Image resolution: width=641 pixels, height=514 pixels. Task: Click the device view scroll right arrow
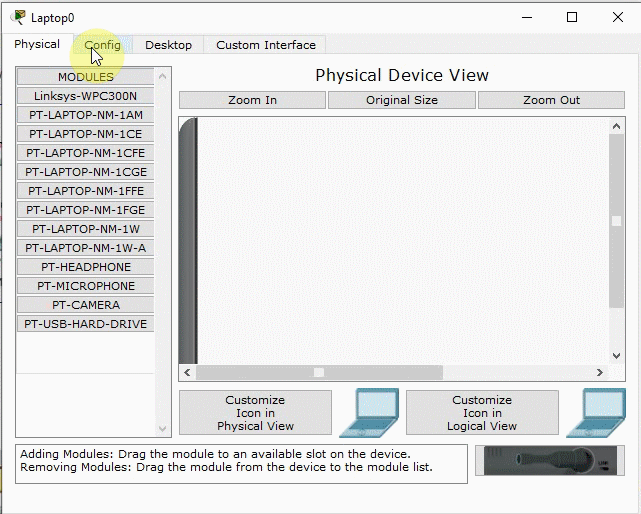pos(600,373)
